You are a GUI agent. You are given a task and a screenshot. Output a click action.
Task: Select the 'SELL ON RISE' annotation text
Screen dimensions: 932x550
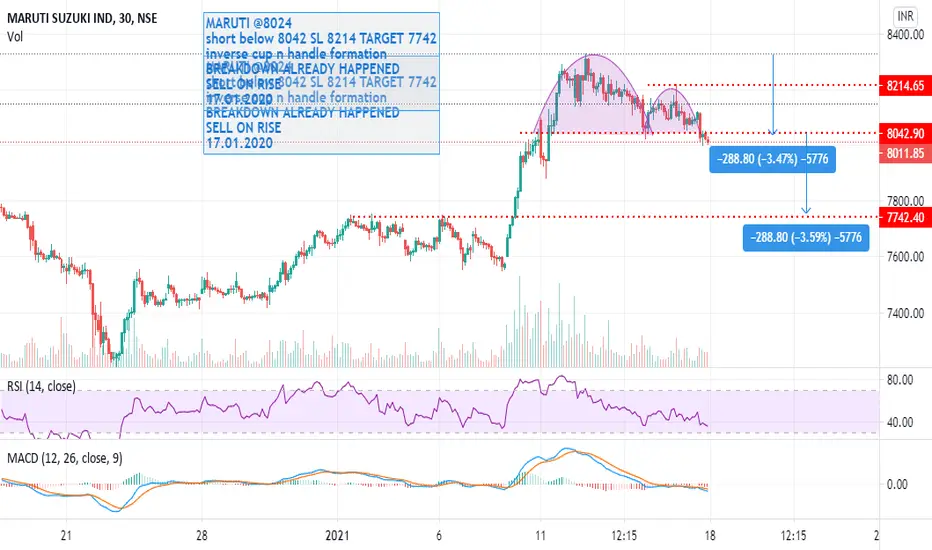pos(244,128)
